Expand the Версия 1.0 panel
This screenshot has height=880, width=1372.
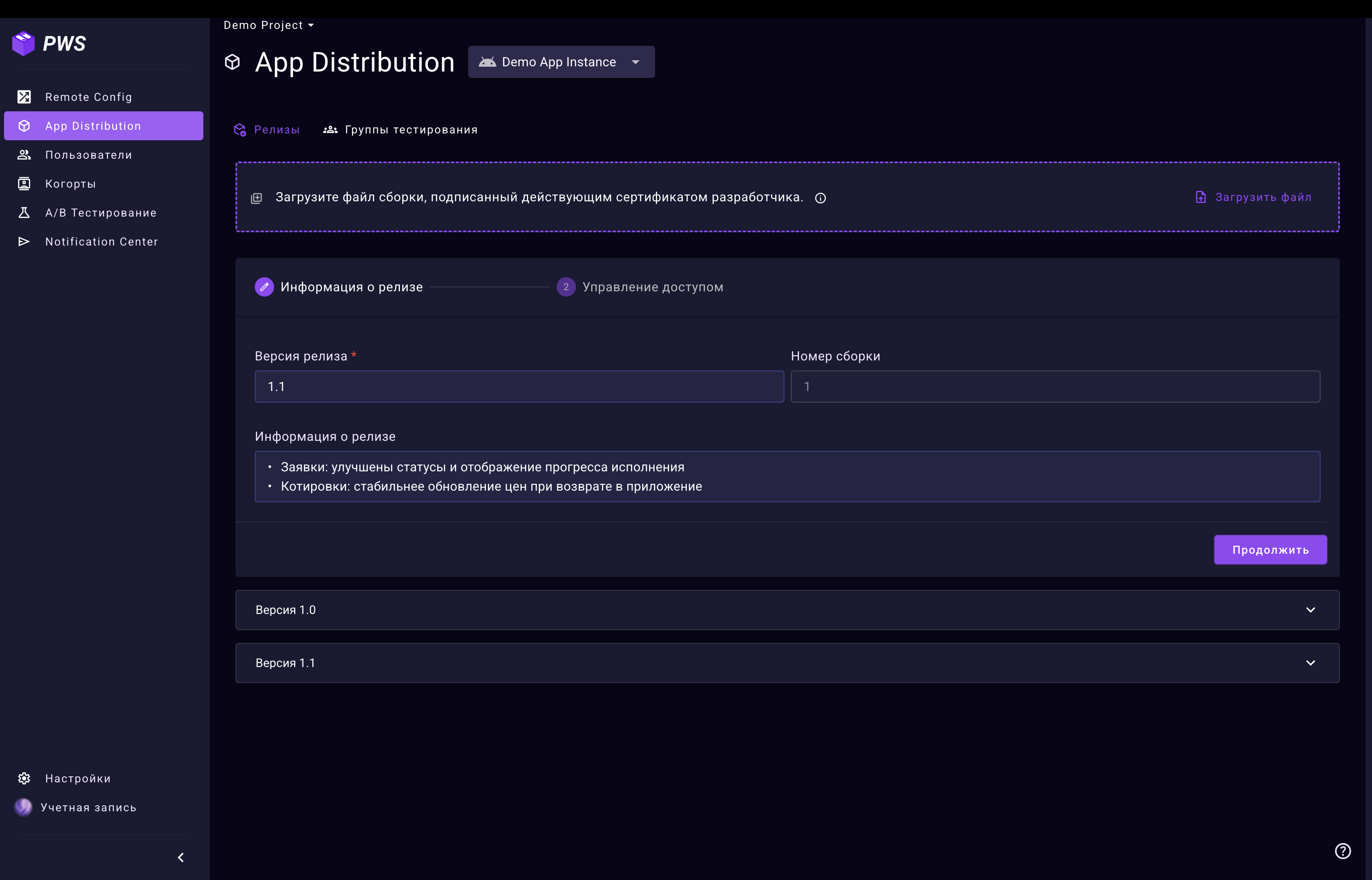[x=787, y=610]
